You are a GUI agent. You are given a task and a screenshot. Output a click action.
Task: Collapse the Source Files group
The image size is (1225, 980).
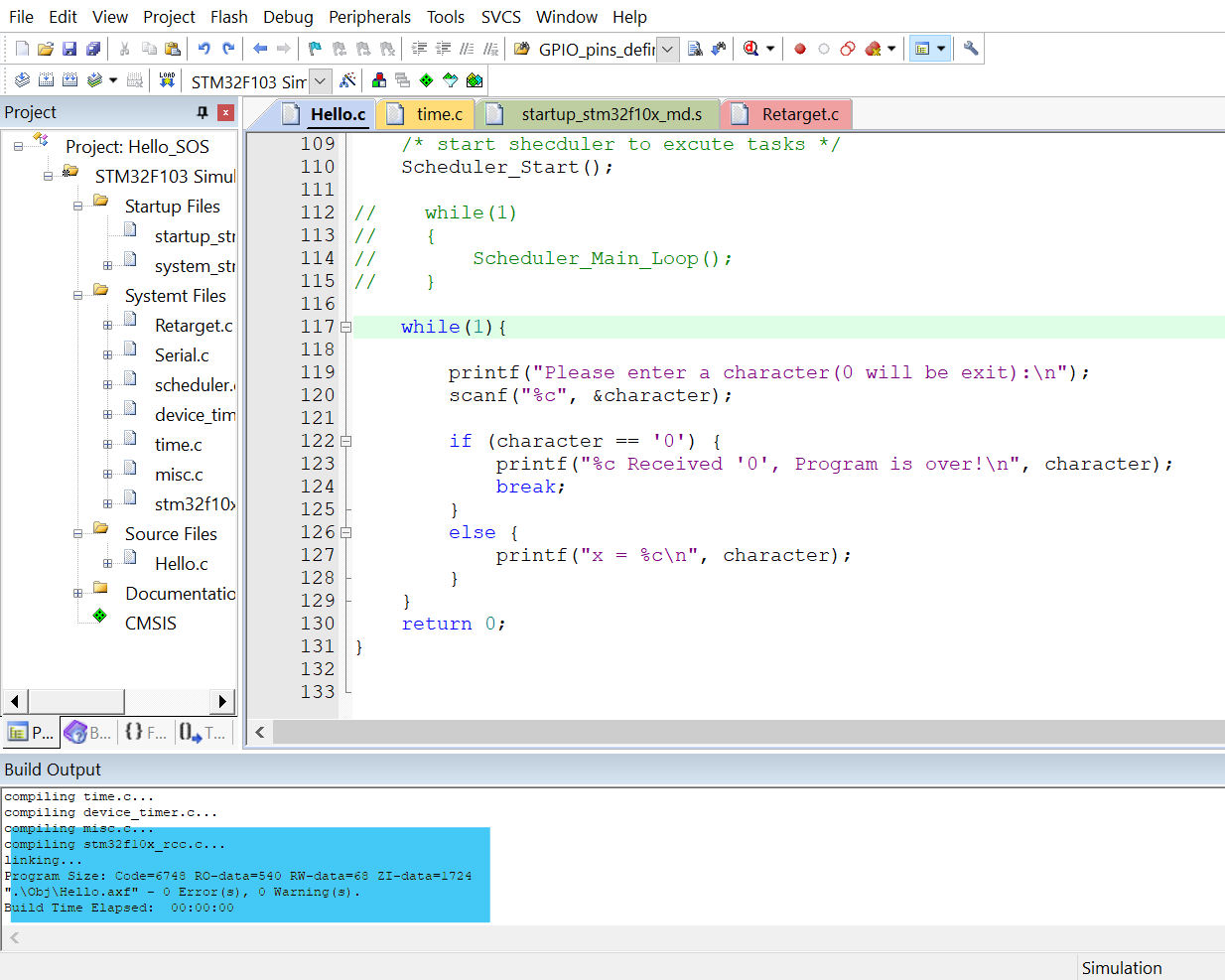[77, 534]
